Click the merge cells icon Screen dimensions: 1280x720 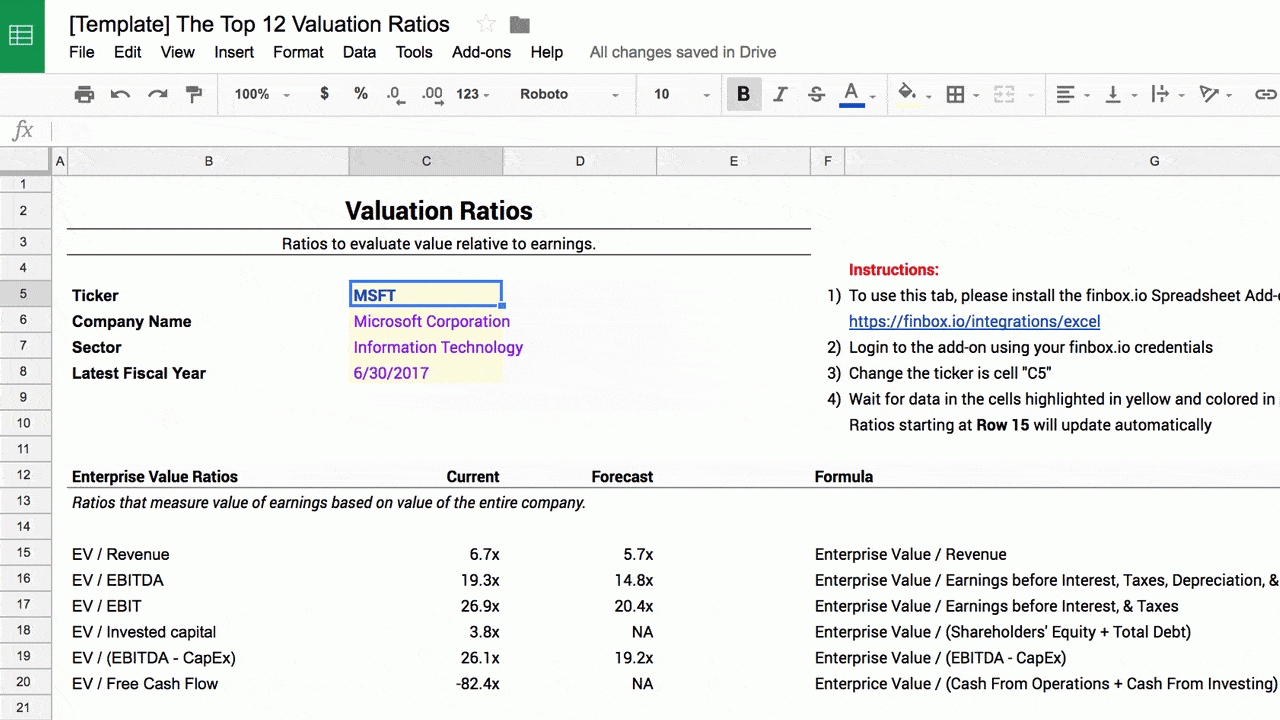coord(1004,94)
